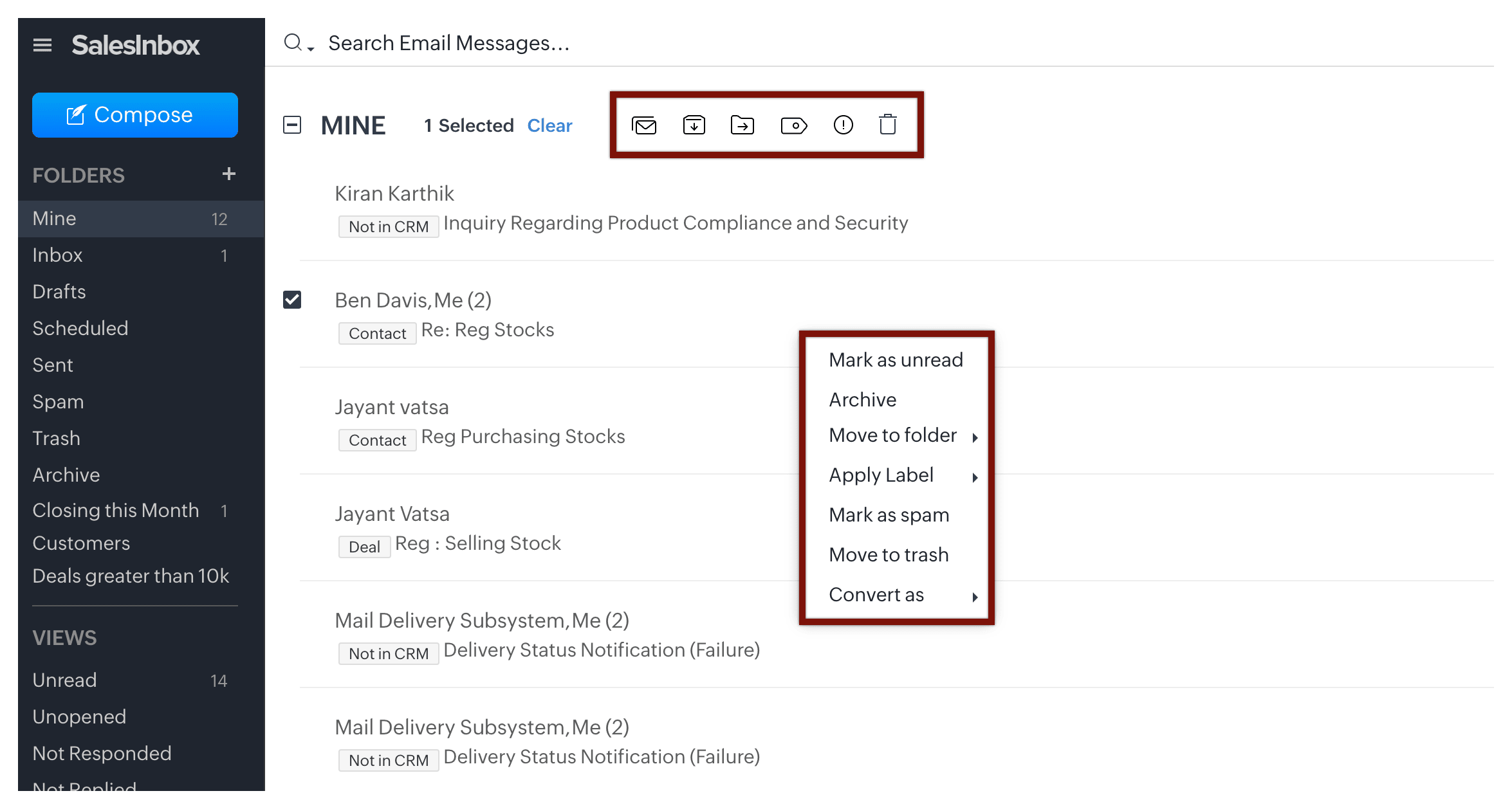This screenshot has width=1512, height=809.
Task: Open the hamburger menu beside SalesInbox
Action: point(42,45)
